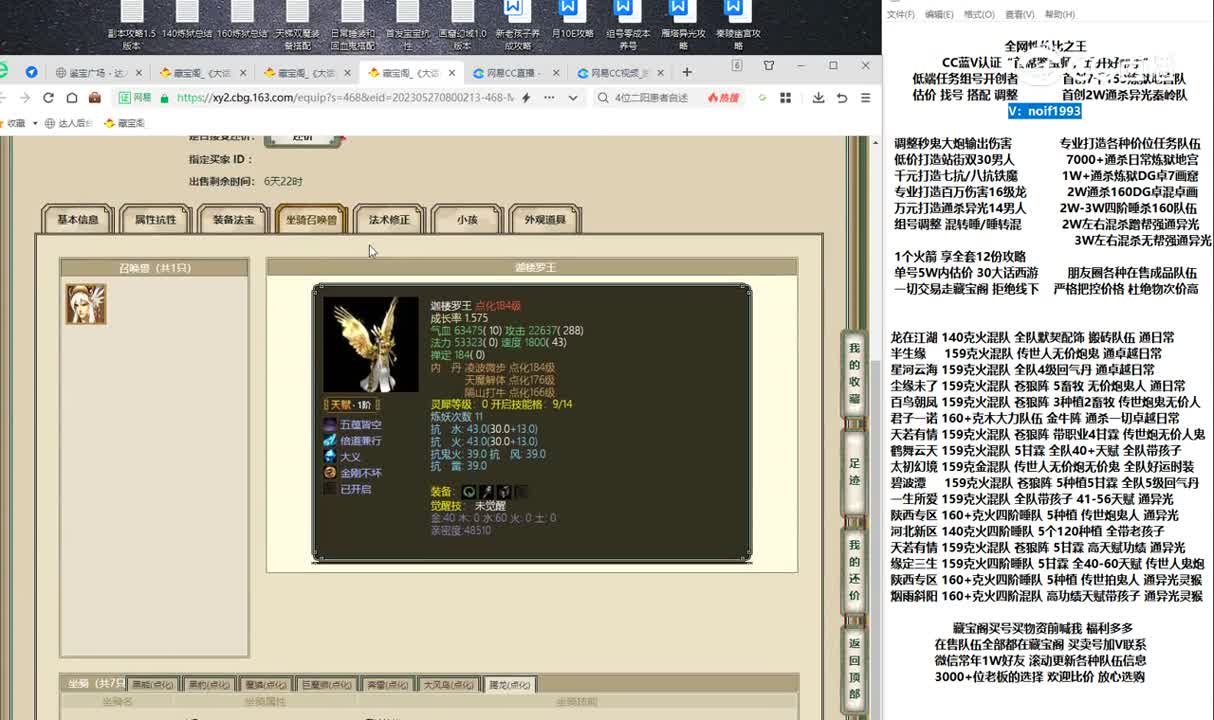Open browser downloads icon
This screenshot has width=1214, height=720.
tap(818, 97)
